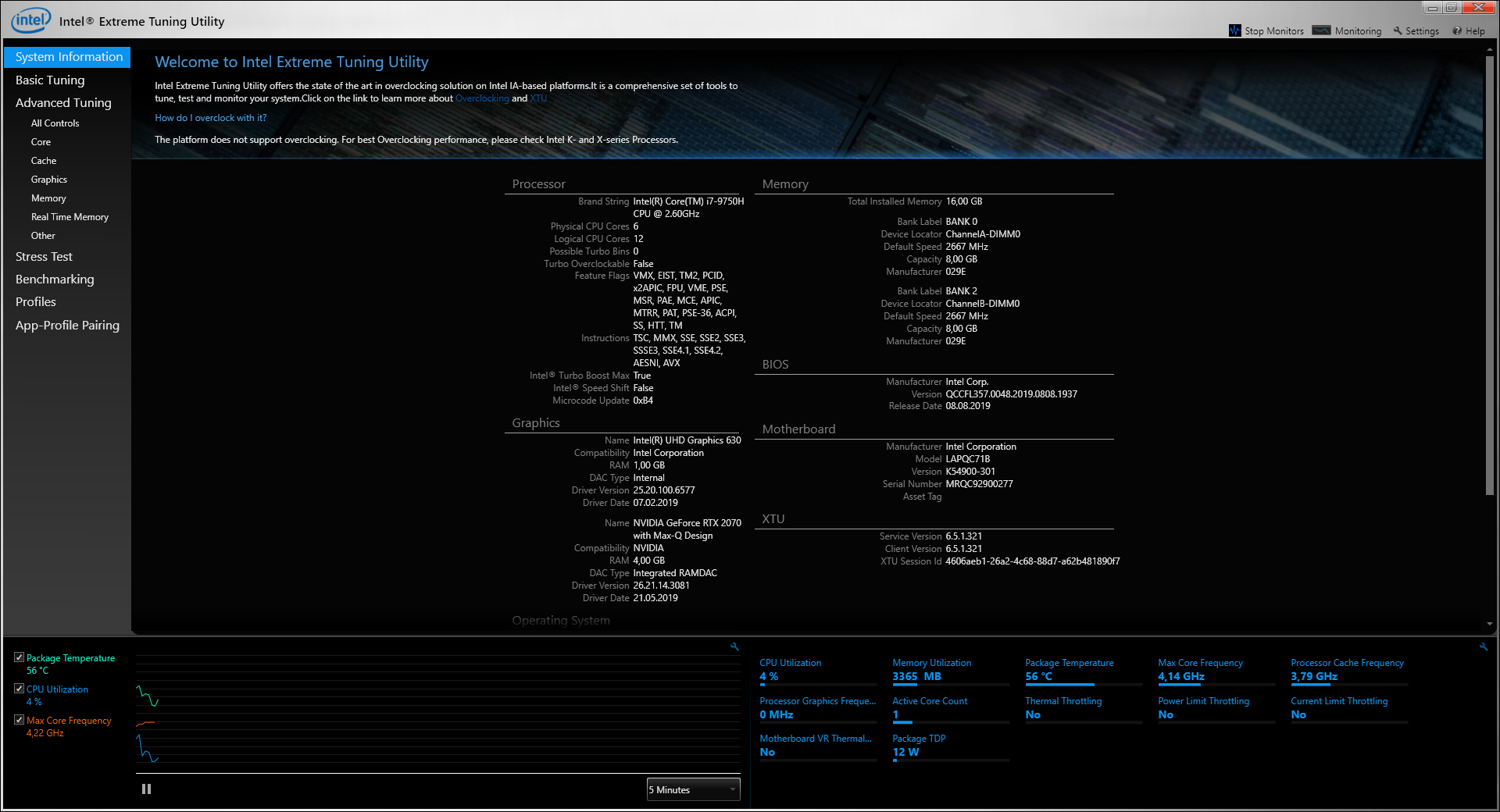Screen dimensions: 1500x812
Task: Uncheck Package Temperature graph checkbox
Action: [x=19, y=657]
